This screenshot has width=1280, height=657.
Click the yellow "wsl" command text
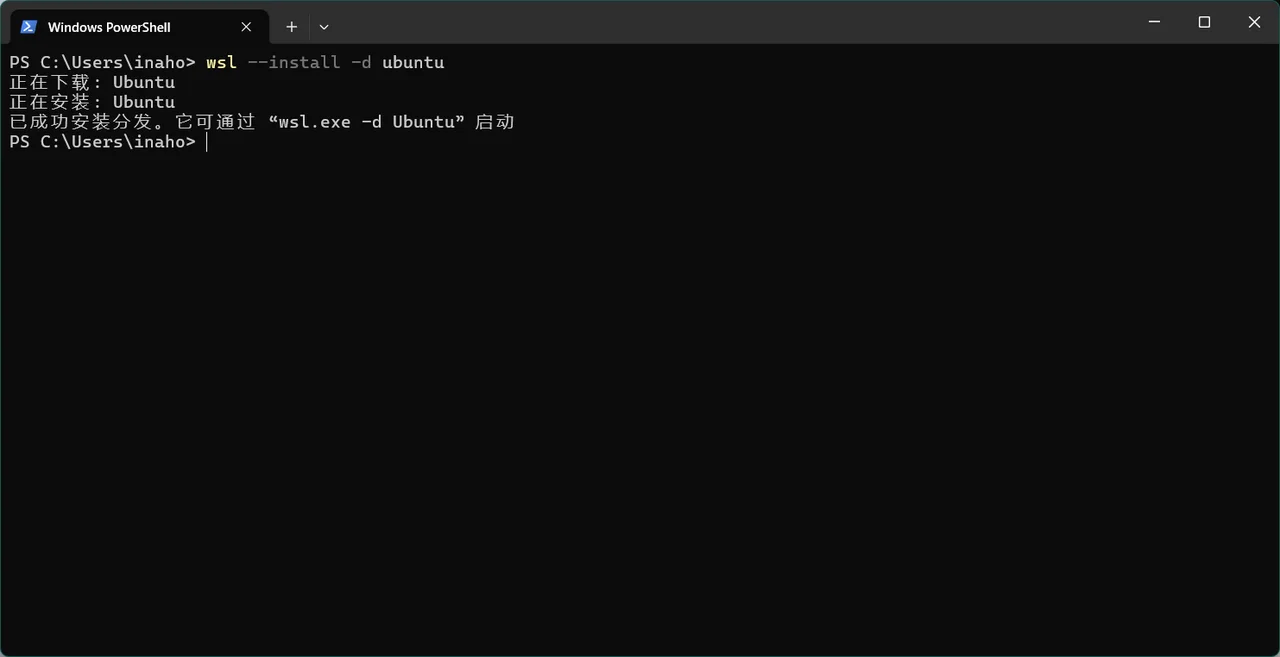221,62
